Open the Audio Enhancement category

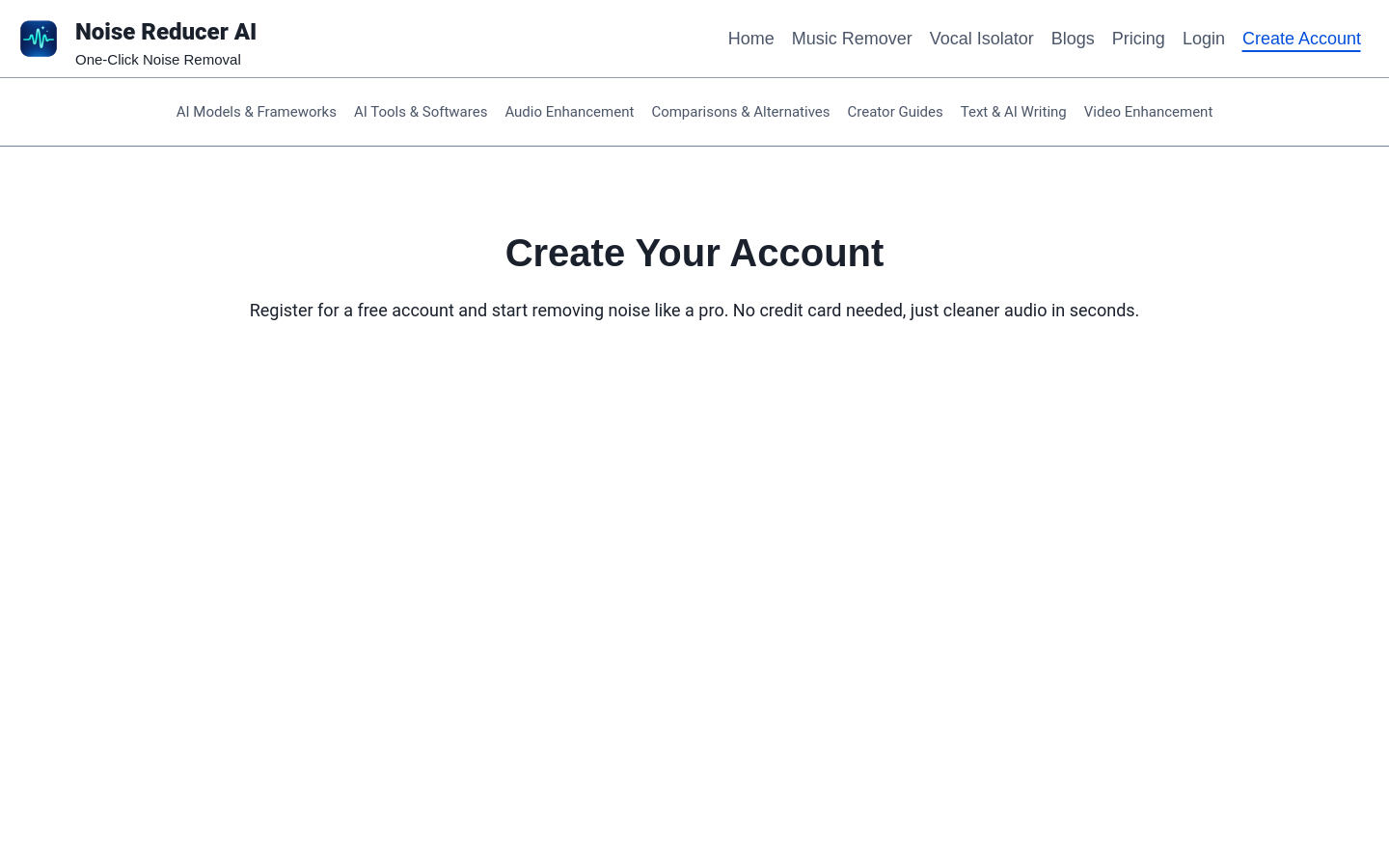pyautogui.click(x=569, y=112)
